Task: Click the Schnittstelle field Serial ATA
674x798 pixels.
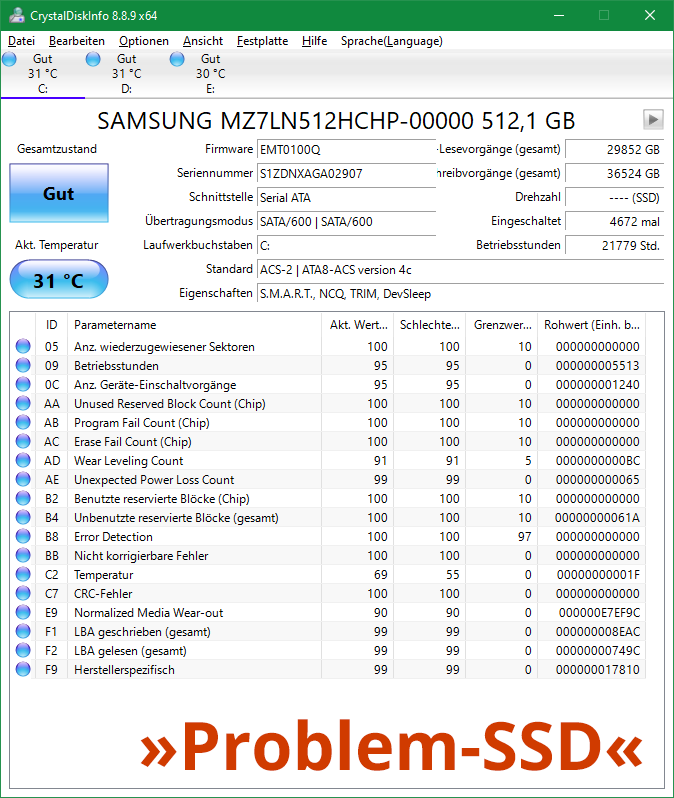Action: tap(347, 197)
